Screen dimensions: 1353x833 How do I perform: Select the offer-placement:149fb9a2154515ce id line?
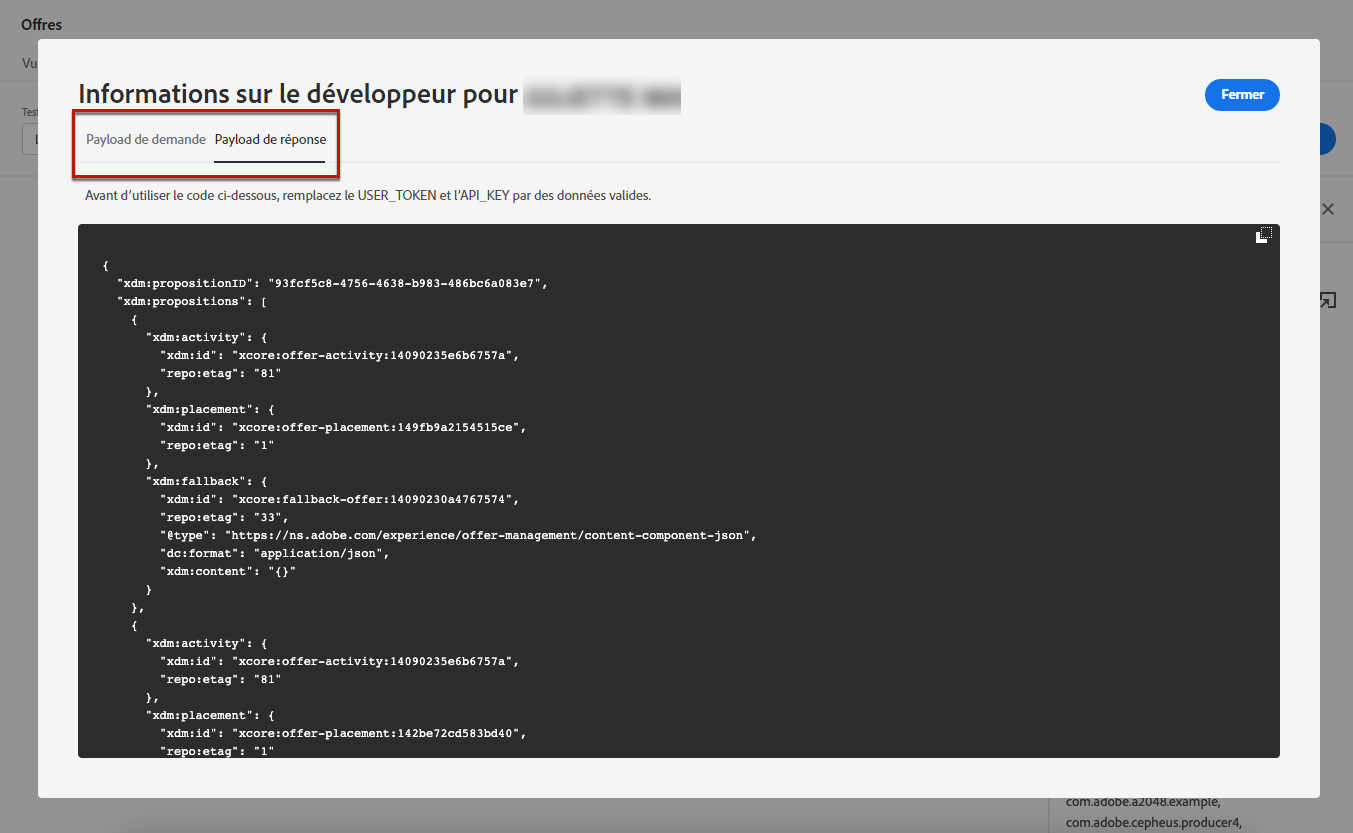[x=343, y=427]
